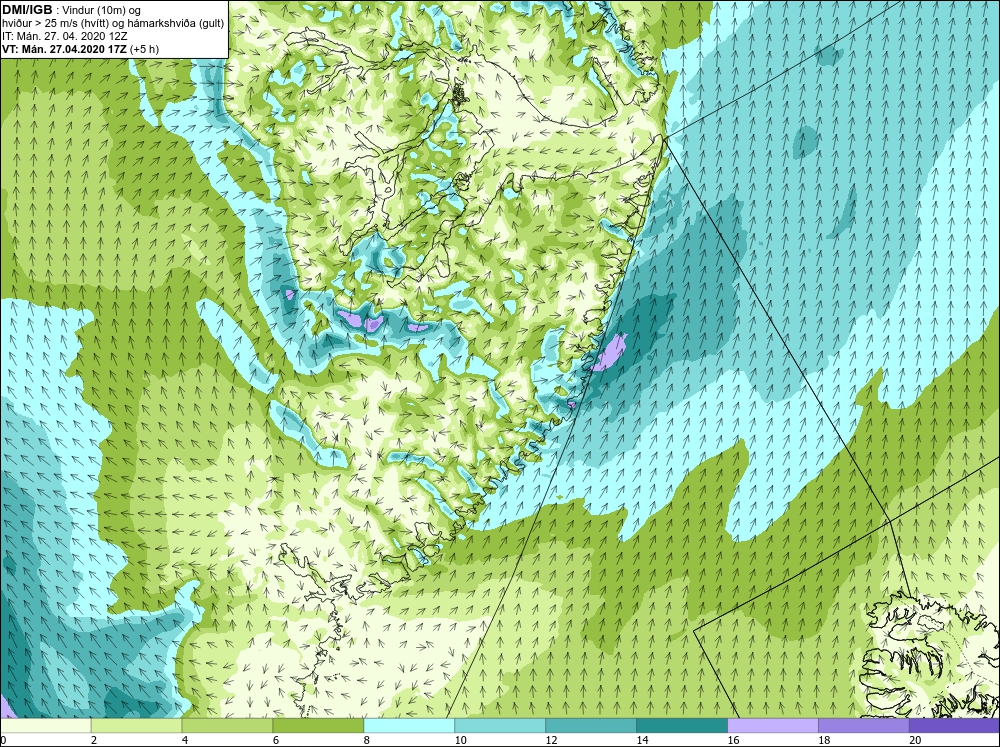
Task: Click the 18–20 m/s medium purple legend swatch
Action: pos(864,725)
